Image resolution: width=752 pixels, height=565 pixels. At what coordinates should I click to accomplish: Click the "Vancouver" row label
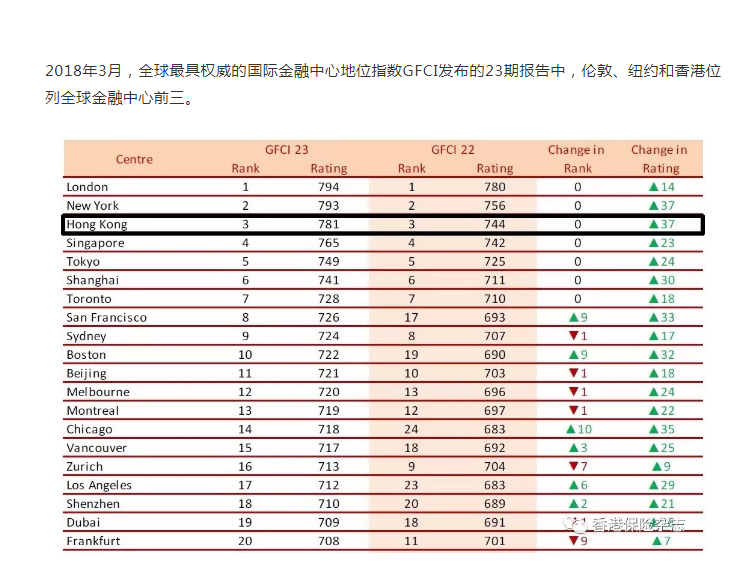pyautogui.click(x=96, y=448)
